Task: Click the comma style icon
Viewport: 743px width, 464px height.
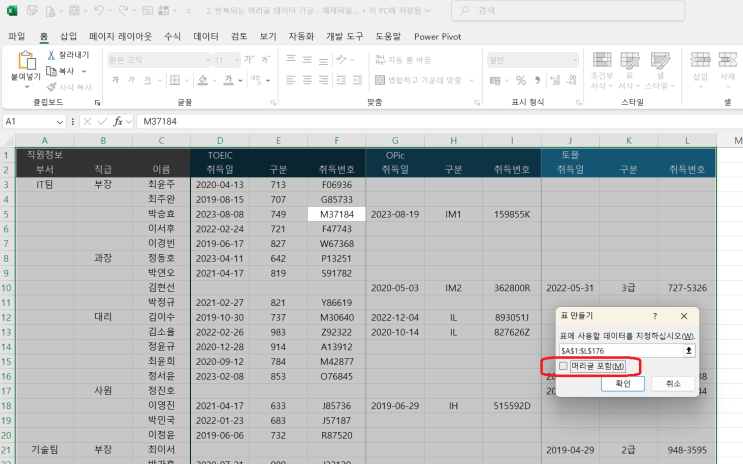Action: pos(537,80)
